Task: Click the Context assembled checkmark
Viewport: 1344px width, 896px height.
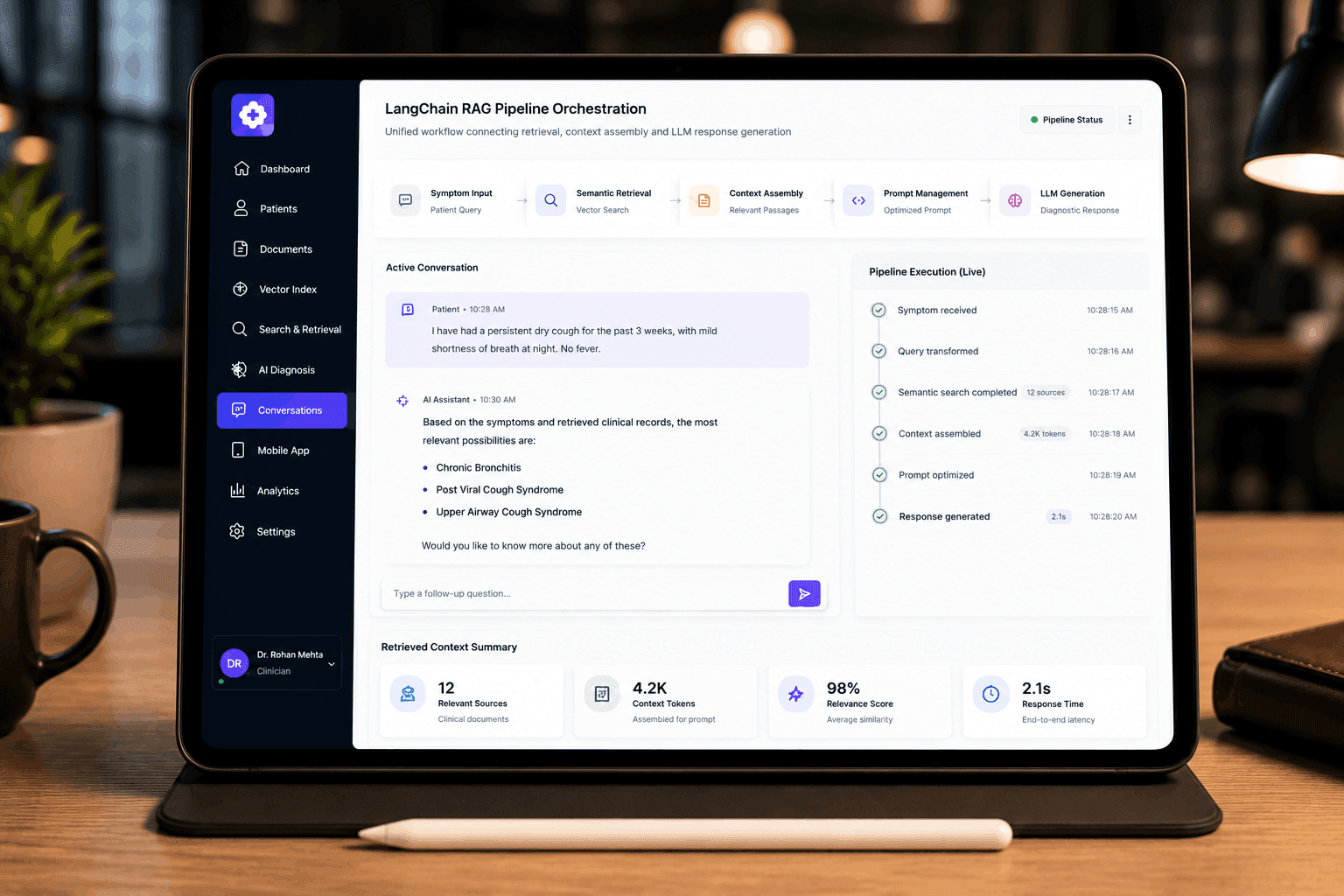Action: [879, 433]
